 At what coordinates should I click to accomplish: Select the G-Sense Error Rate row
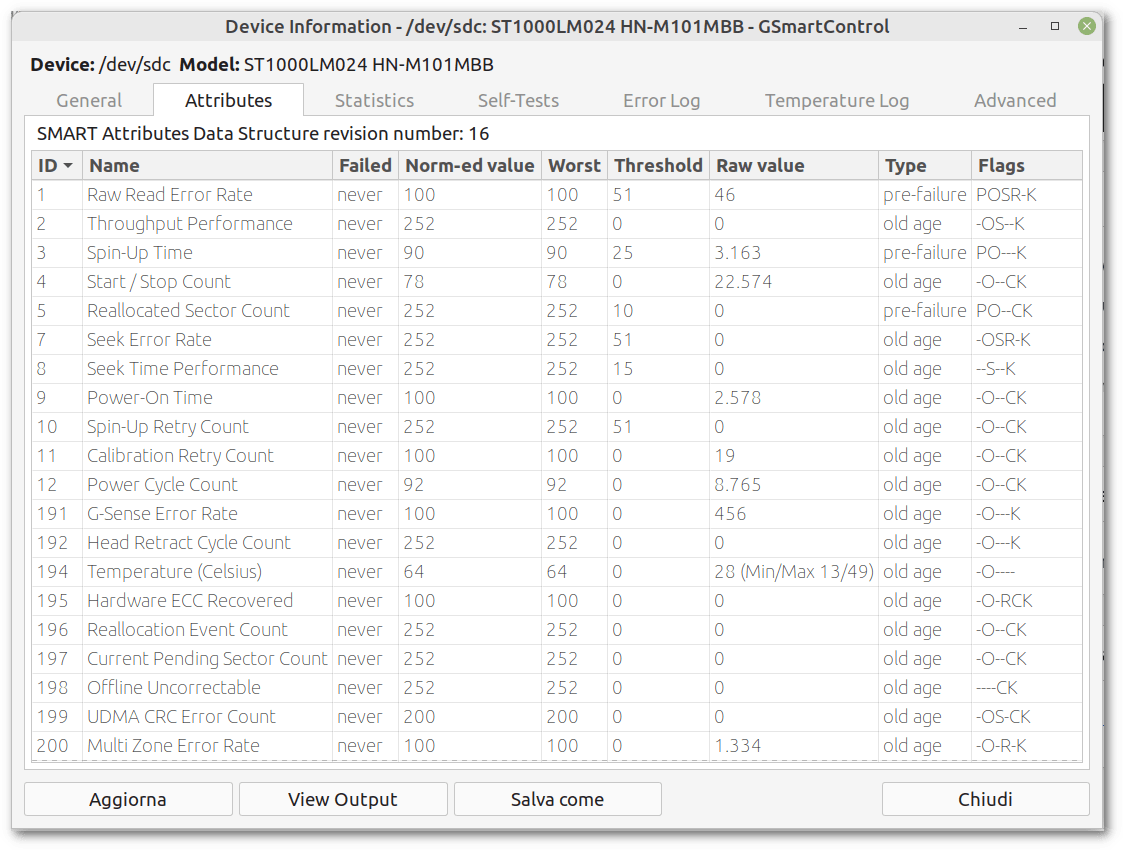tap(556, 513)
